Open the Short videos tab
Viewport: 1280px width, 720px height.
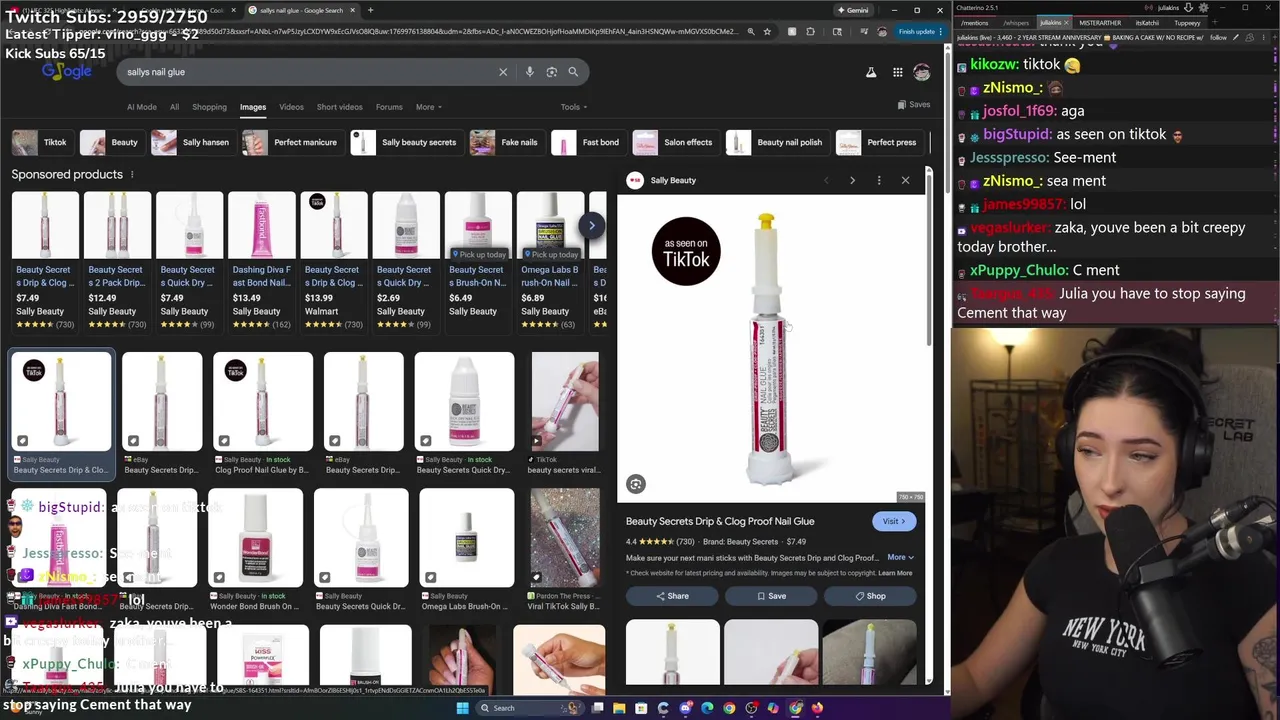(339, 107)
